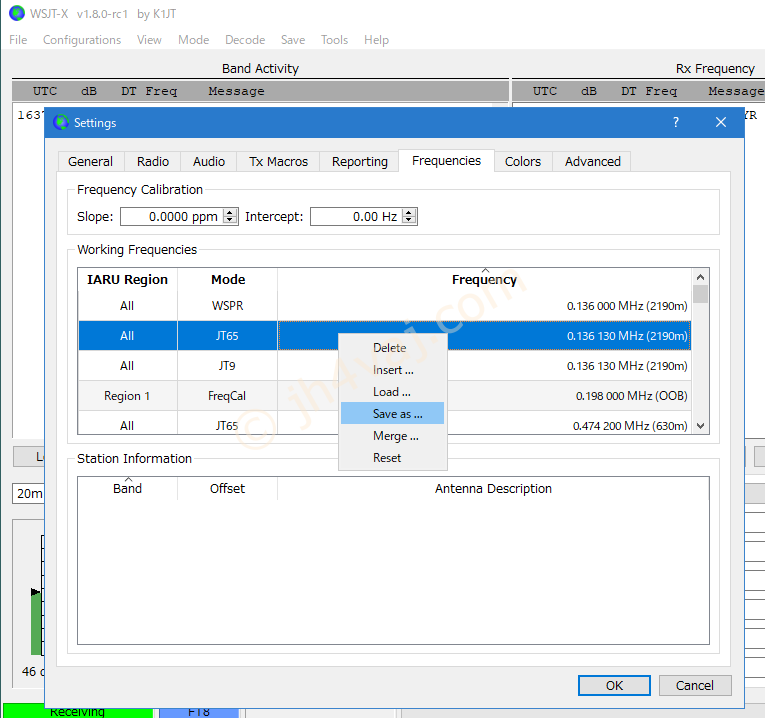Screen dimensions: 765x718
Task: Open the File menu
Action: 18,40
